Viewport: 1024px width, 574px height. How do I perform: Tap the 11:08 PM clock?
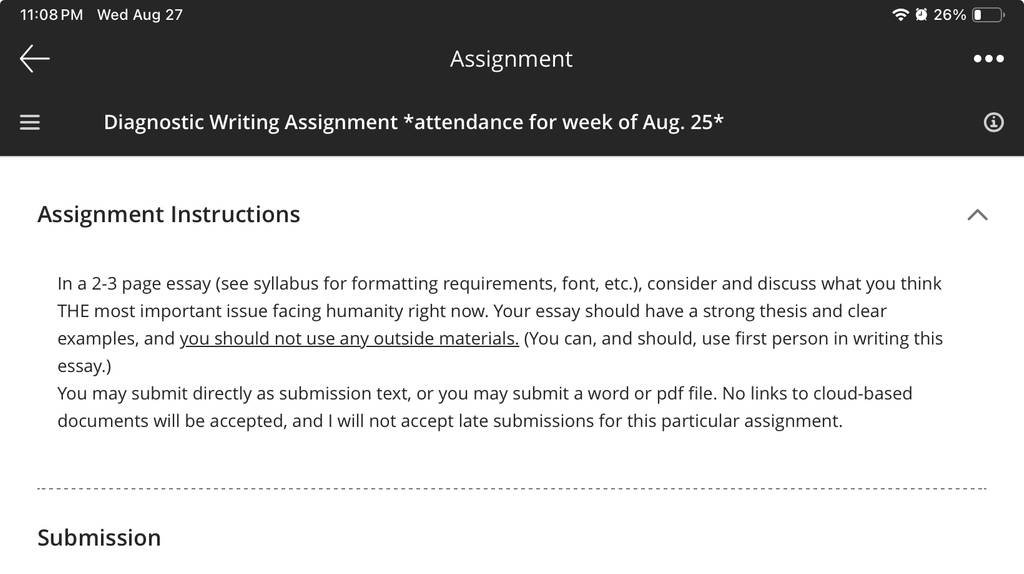52,14
